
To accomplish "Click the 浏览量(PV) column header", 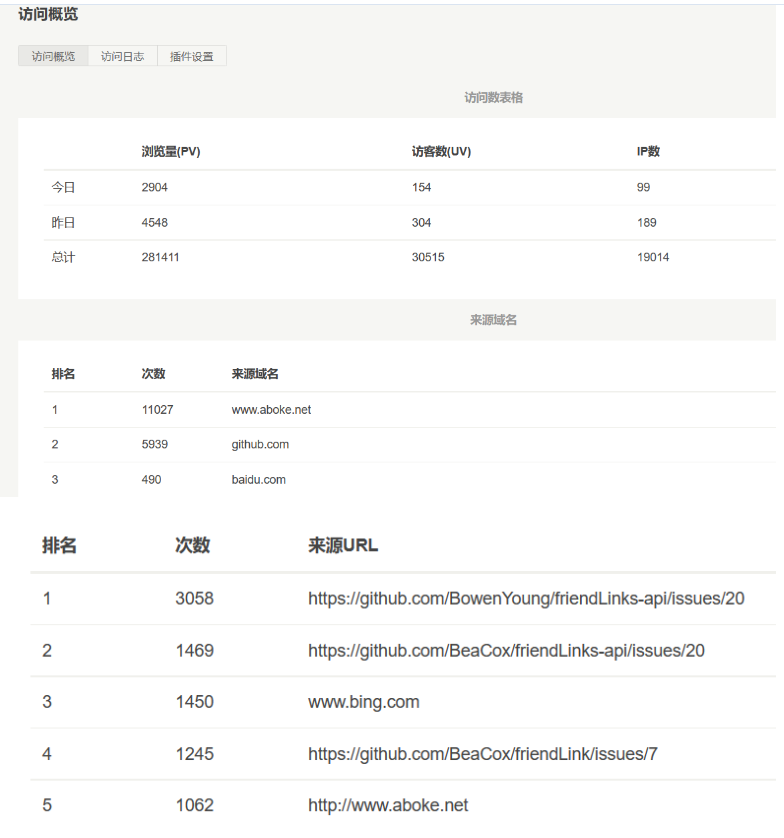I will point(171,152).
